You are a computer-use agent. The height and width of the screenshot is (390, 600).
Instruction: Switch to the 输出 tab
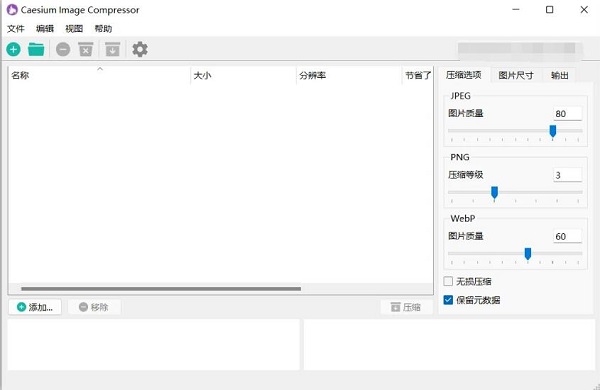559,75
